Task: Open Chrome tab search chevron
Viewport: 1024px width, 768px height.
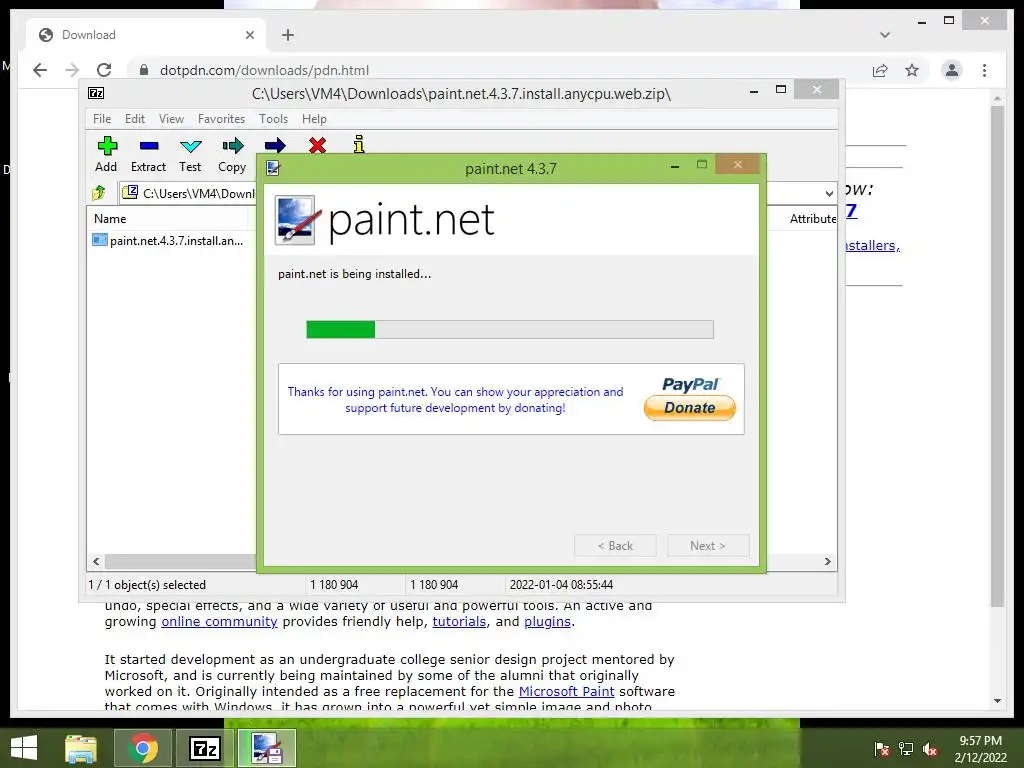Action: click(x=885, y=35)
